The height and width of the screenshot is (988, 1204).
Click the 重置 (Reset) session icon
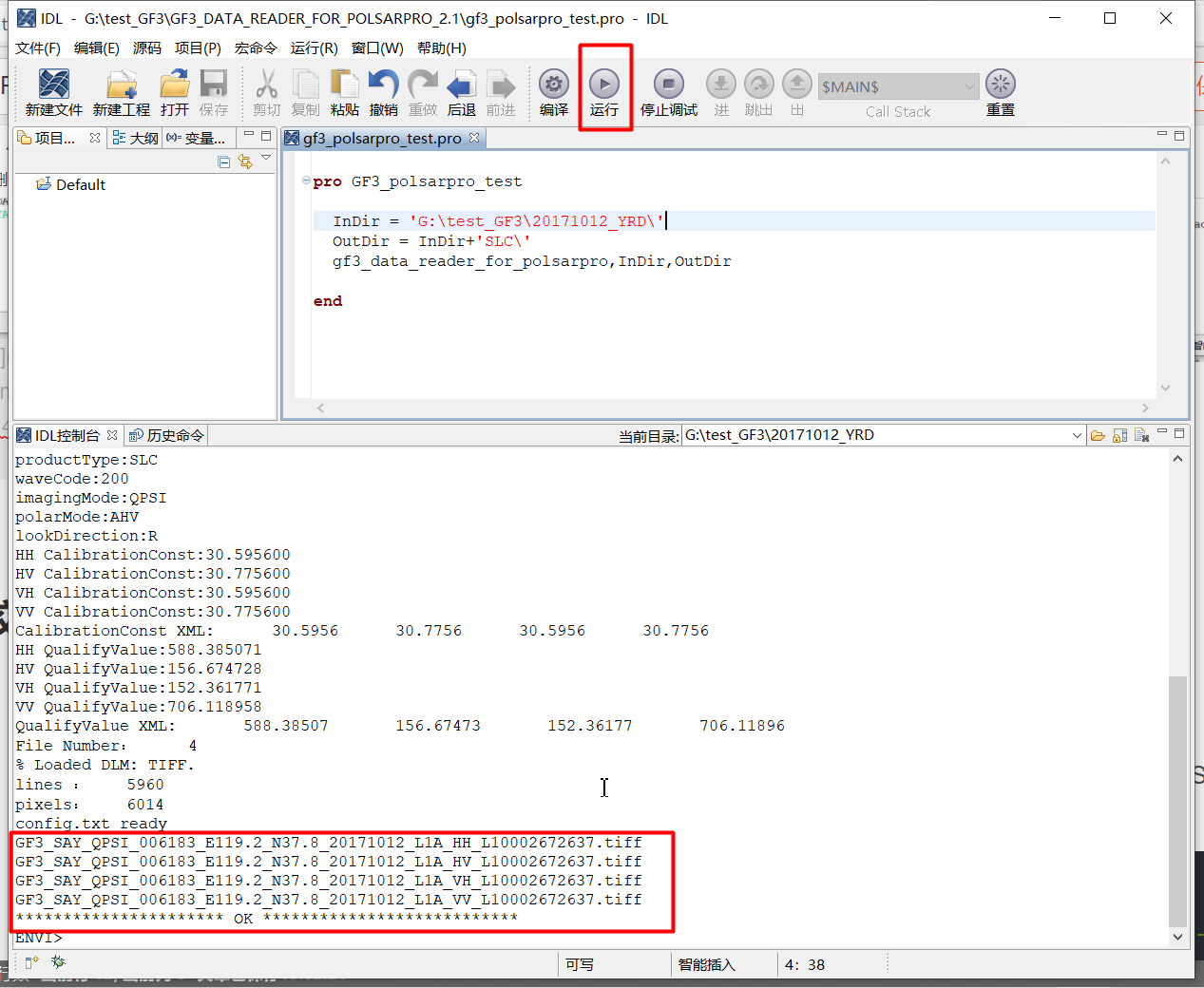1000,85
